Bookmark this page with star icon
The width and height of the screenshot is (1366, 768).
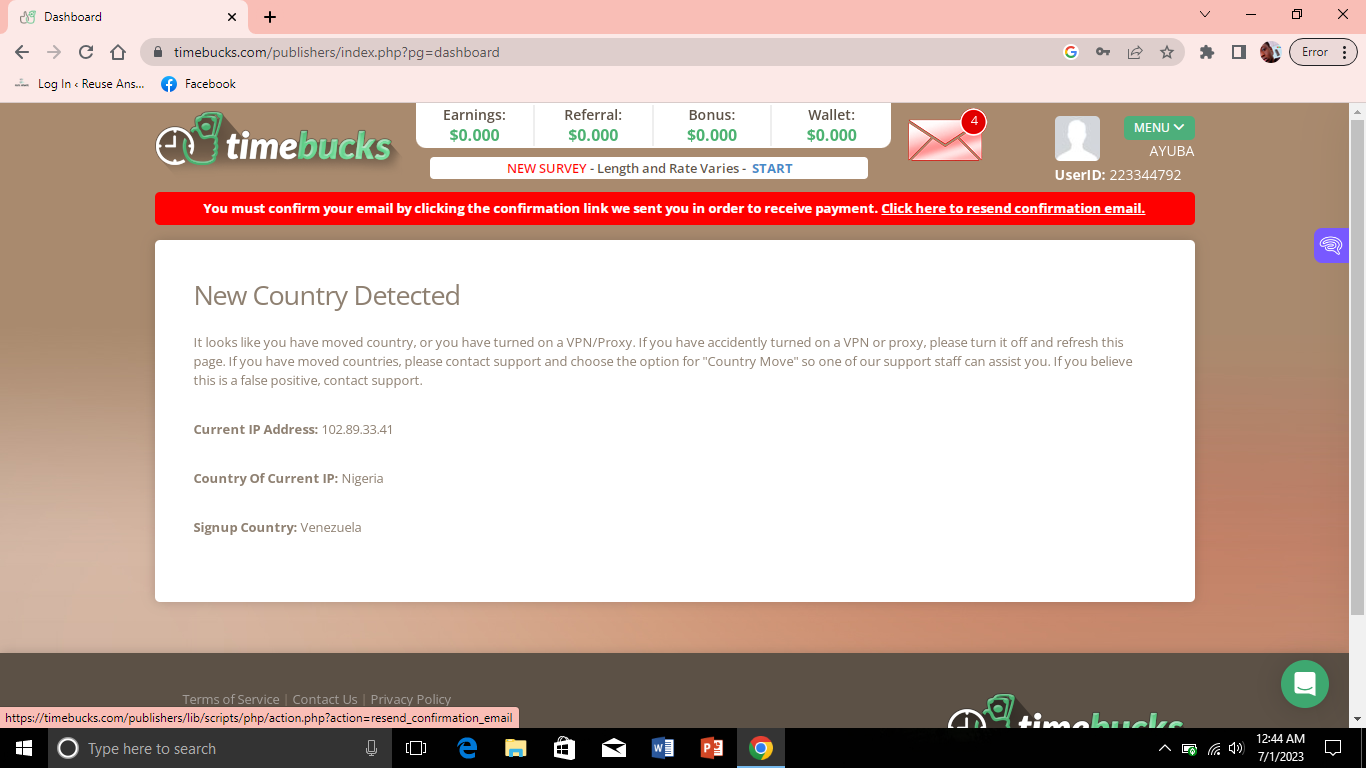click(x=1167, y=52)
